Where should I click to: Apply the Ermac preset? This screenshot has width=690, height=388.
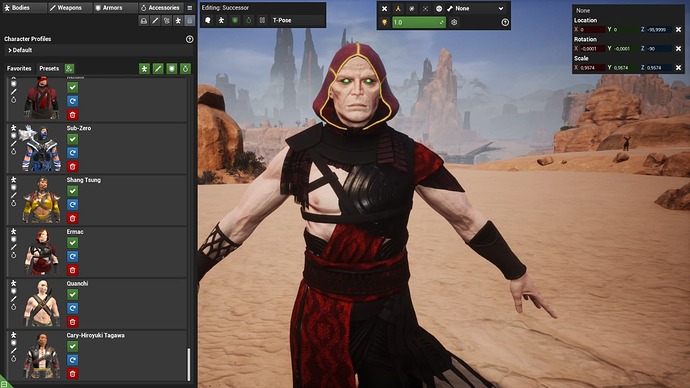[73, 243]
